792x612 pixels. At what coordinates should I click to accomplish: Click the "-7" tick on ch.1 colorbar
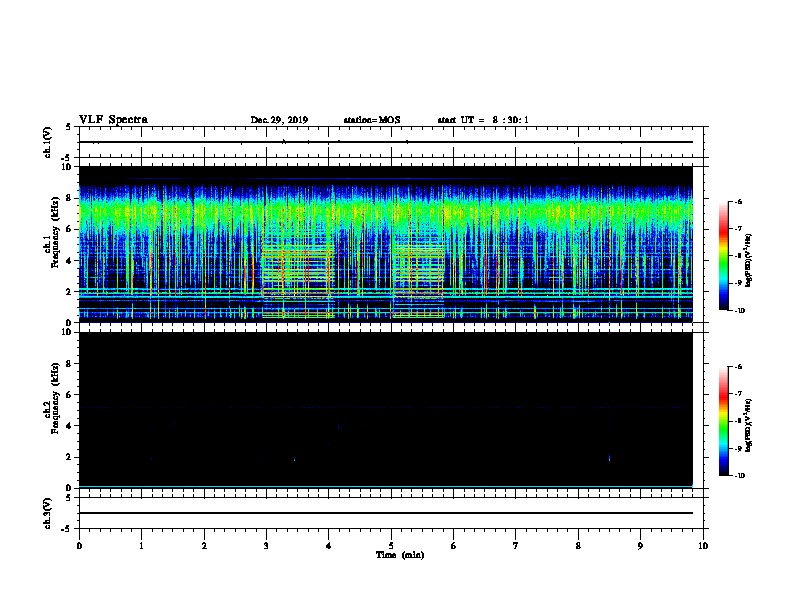[x=738, y=229]
